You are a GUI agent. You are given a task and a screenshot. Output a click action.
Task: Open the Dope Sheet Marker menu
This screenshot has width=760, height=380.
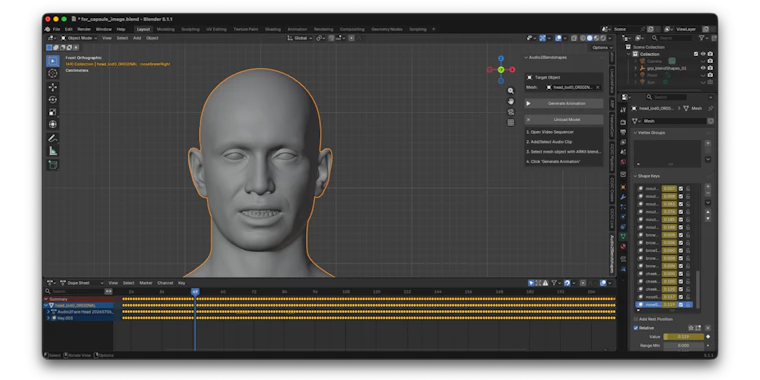point(146,283)
